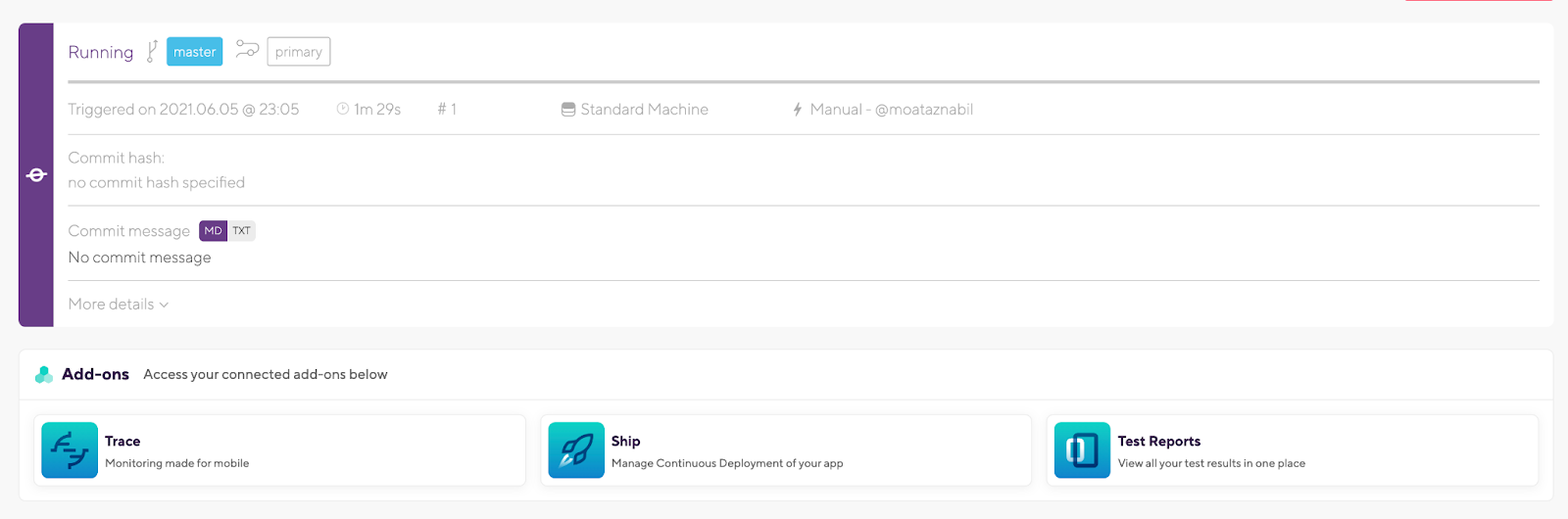1568x519 pixels.
Task: Click the 'Commit message' label
Action: [x=128, y=231]
